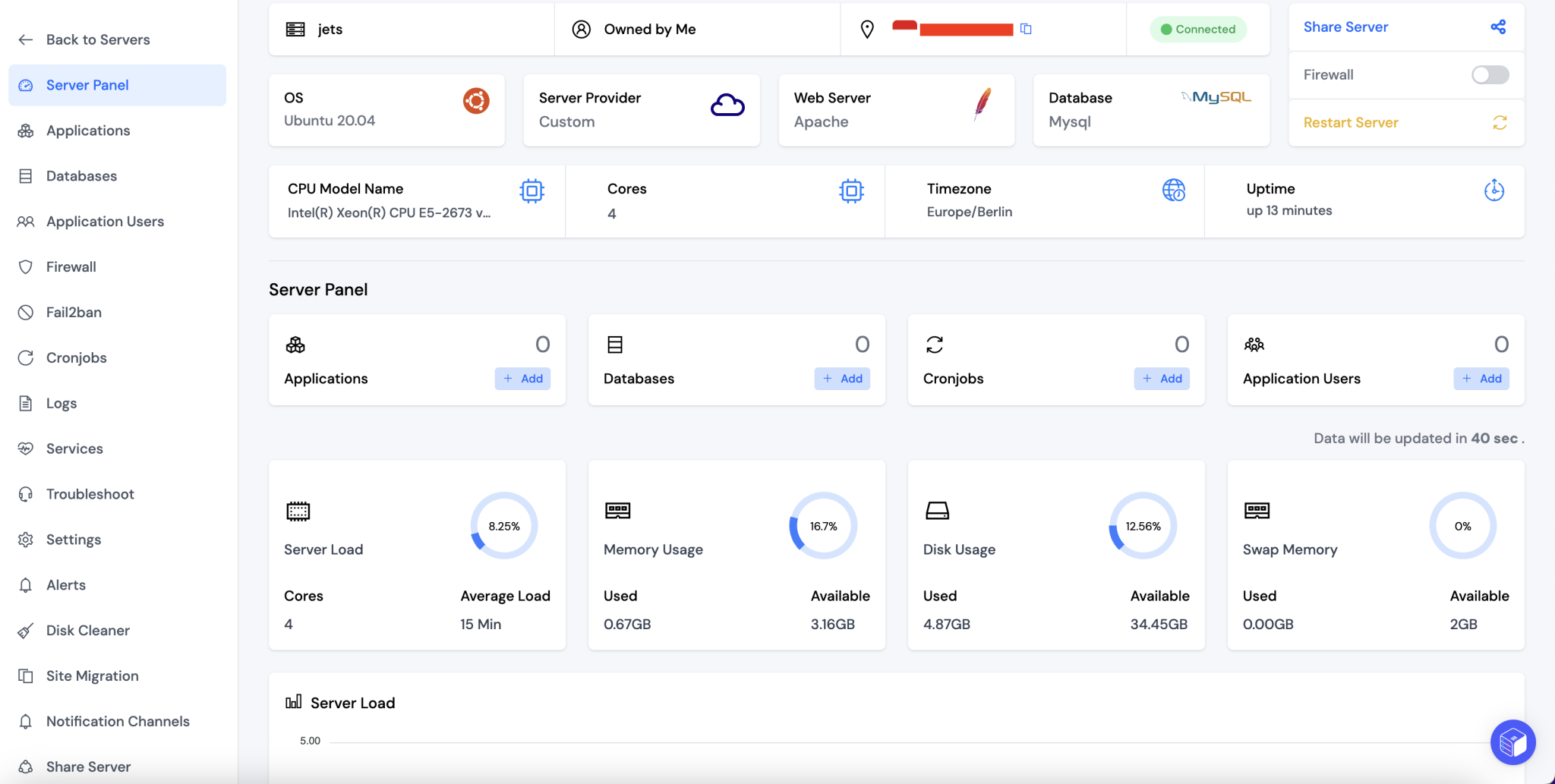Click the MySQL database logo
1555x784 pixels.
click(x=1215, y=97)
